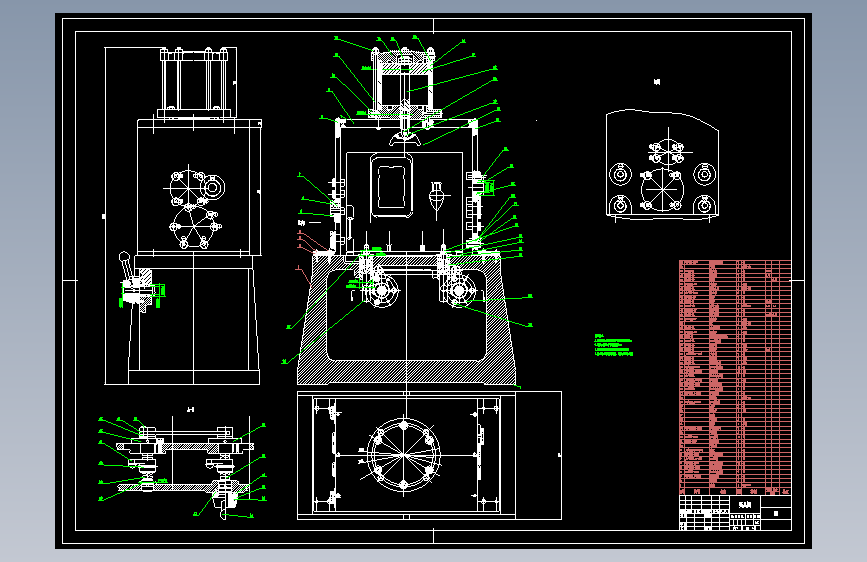Select the bottom plan view with circular flange
867x562 pixels.
tap(430, 455)
